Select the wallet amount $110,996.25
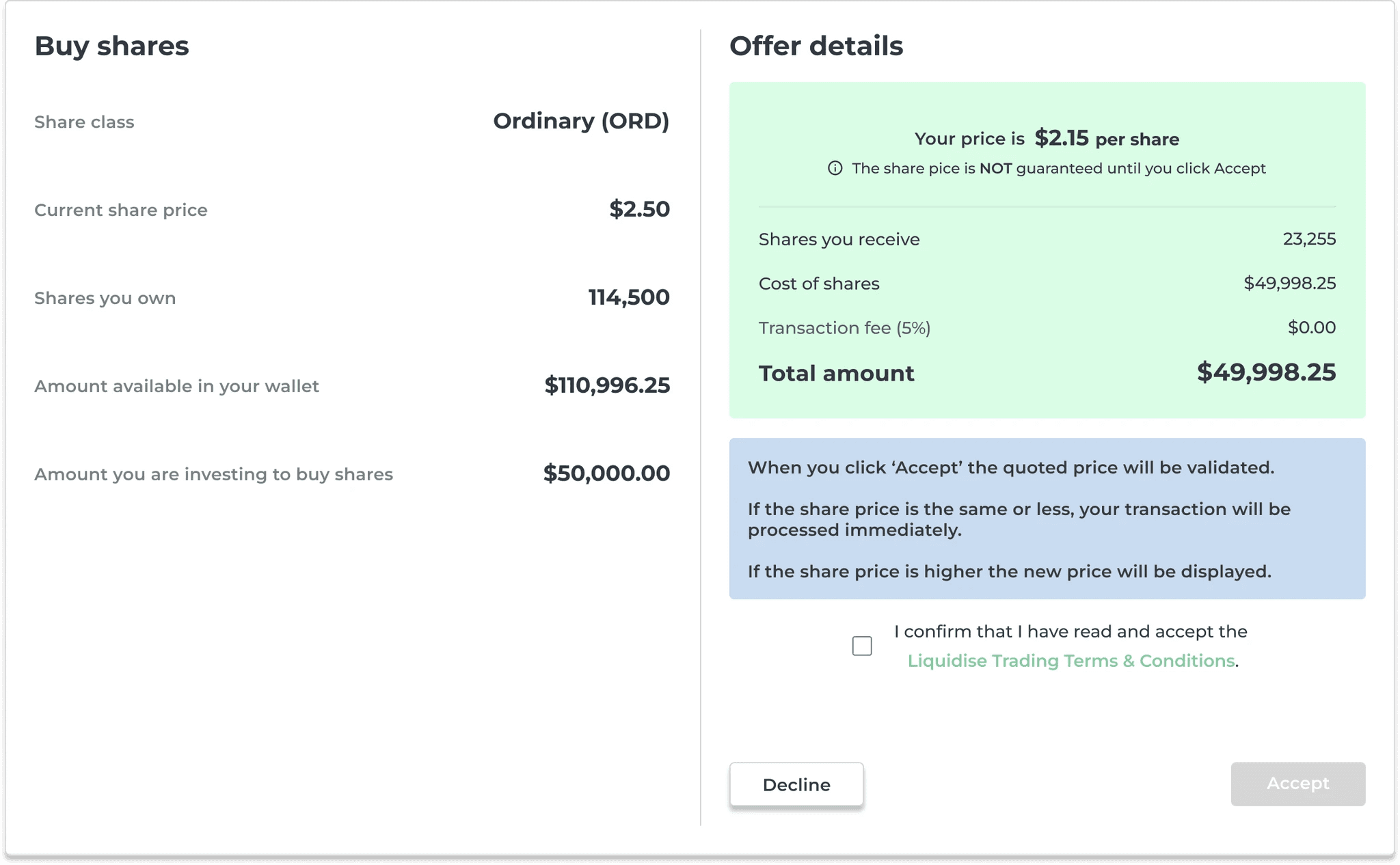 pos(607,385)
